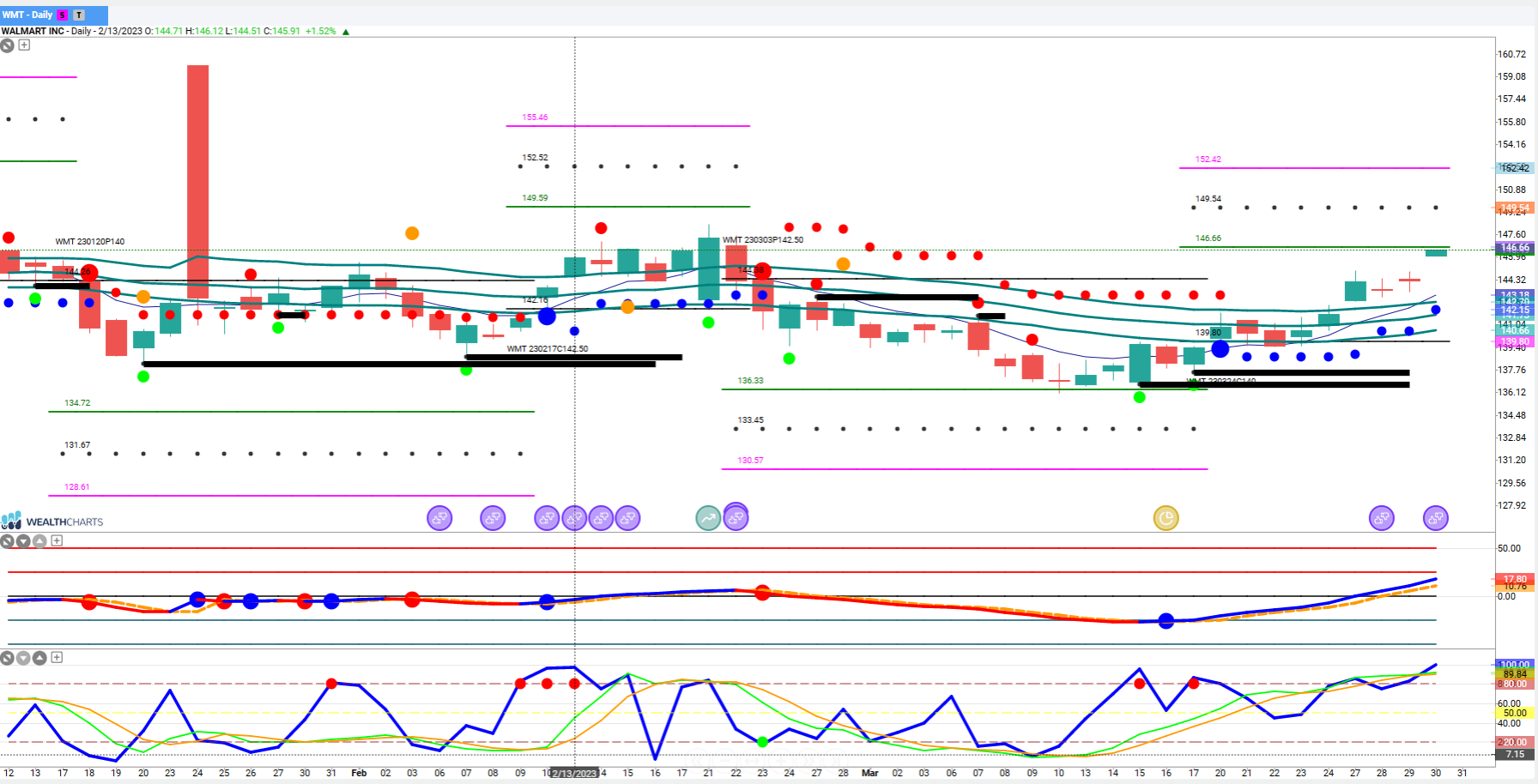Image resolution: width=1538 pixels, height=784 pixels.
Task: Move the bottom stochastic pane up
Action: point(39,658)
